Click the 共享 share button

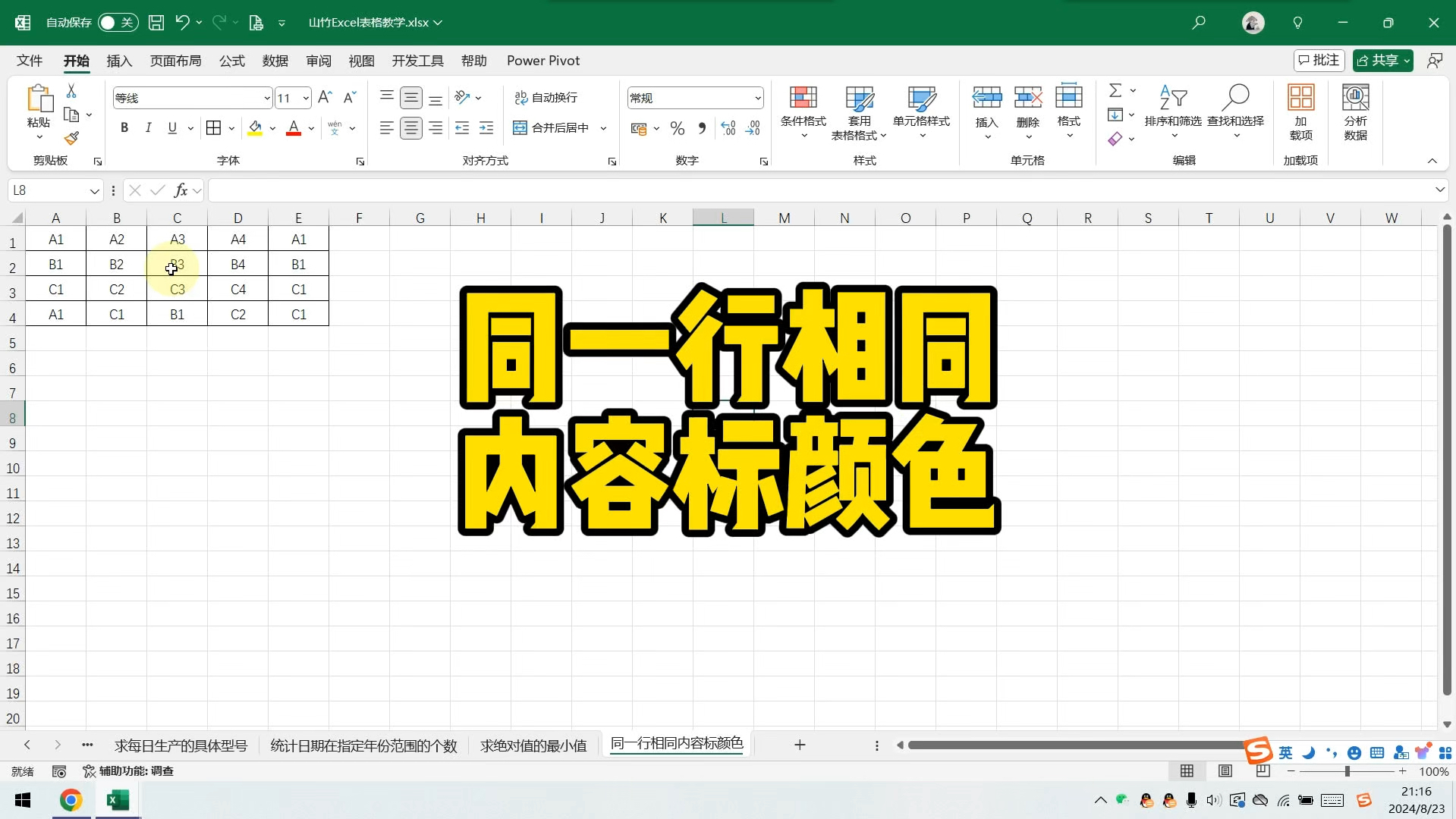(1382, 60)
